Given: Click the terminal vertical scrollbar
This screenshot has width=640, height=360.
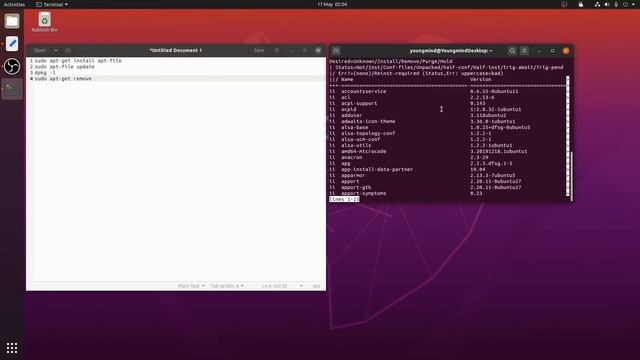Looking at the screenshot, I should 571,176.
